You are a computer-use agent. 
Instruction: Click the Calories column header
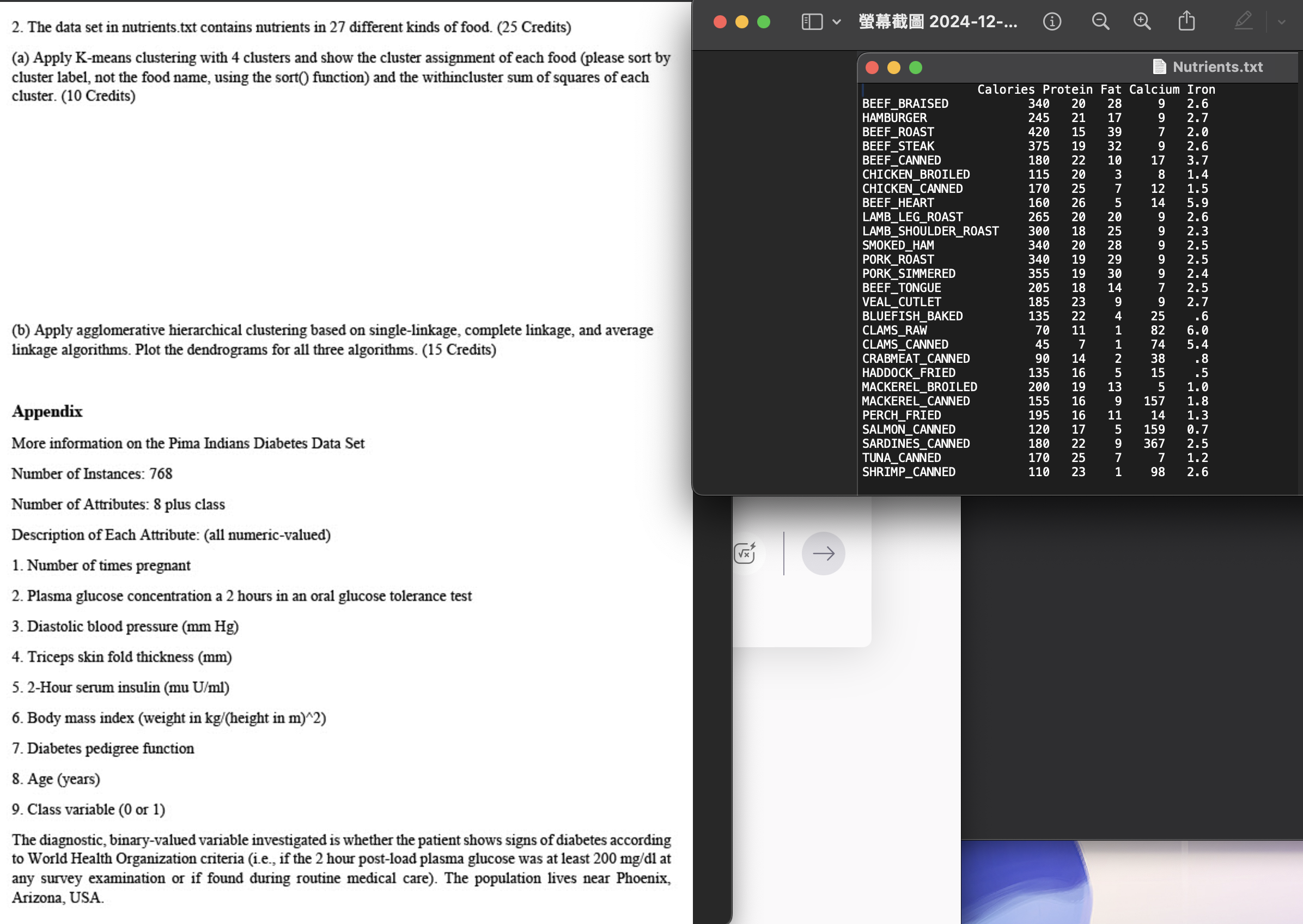(1006, 89)
